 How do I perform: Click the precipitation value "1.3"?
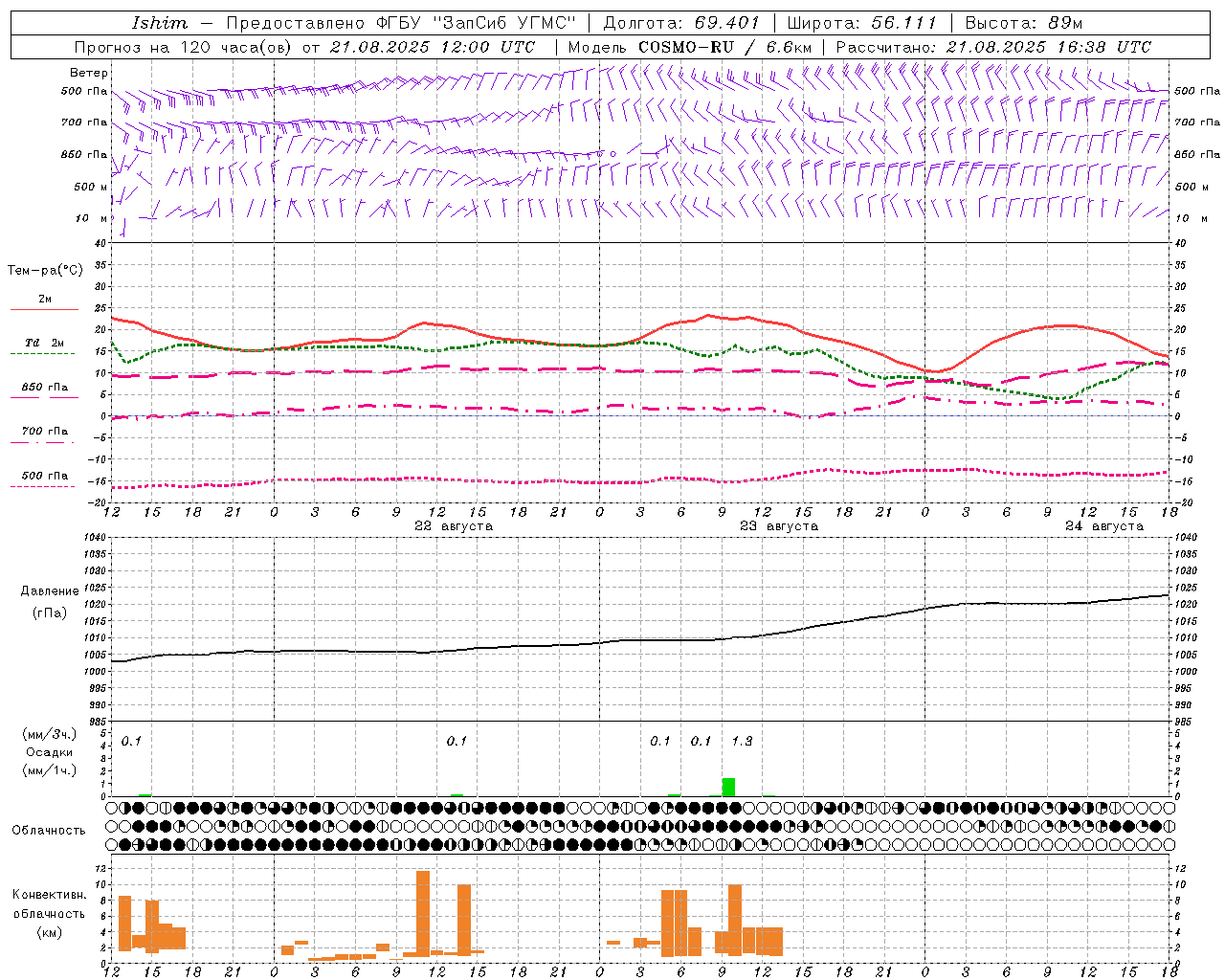(x=742, y=741)
